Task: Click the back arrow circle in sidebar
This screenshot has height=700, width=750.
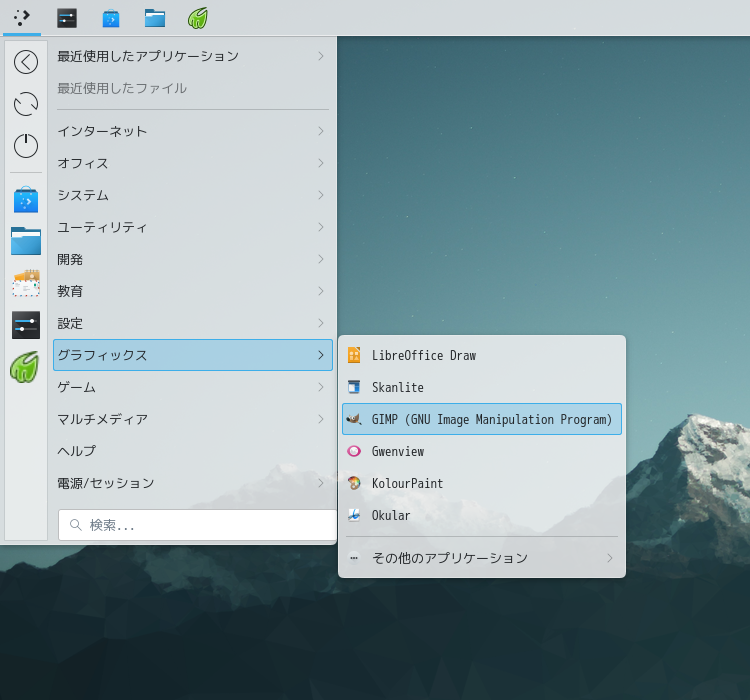Action: click(26, 62)
